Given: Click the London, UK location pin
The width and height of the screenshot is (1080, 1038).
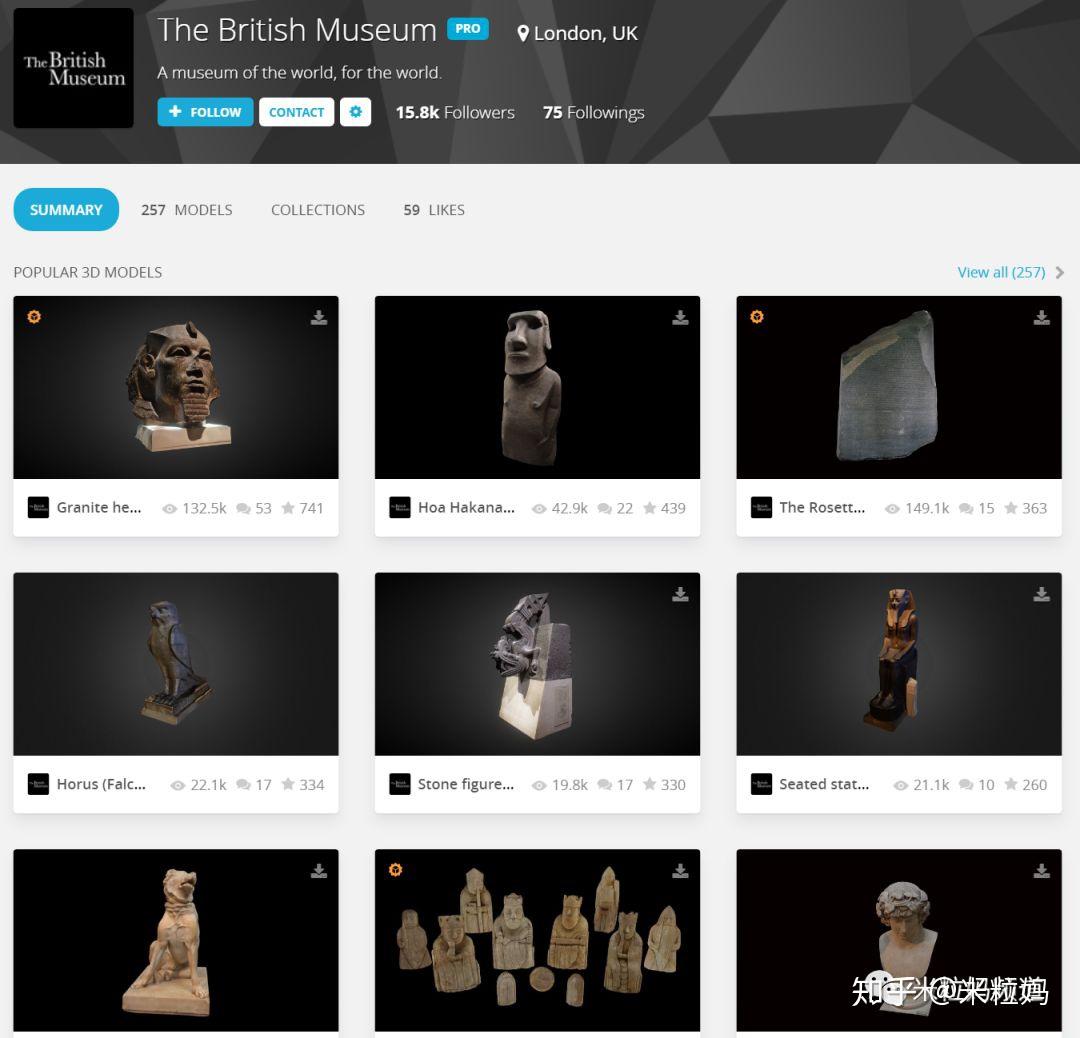Looking at the screenshot, I should pos(523,33).
